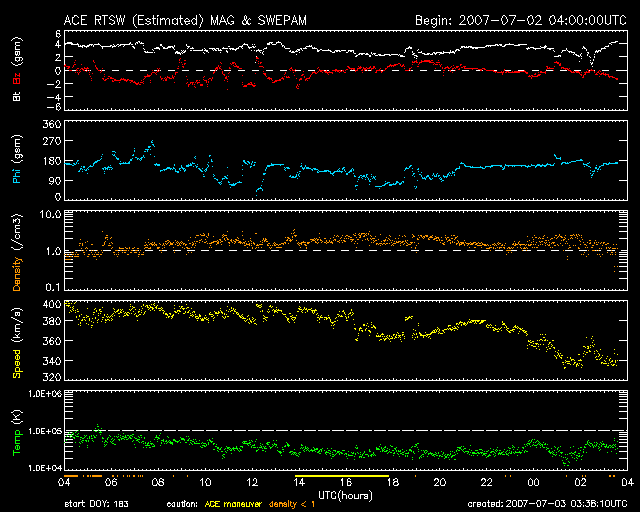The image size is (640, 512).
Task: Click the '12' hour label on the time axis
Action: (252, 483)
